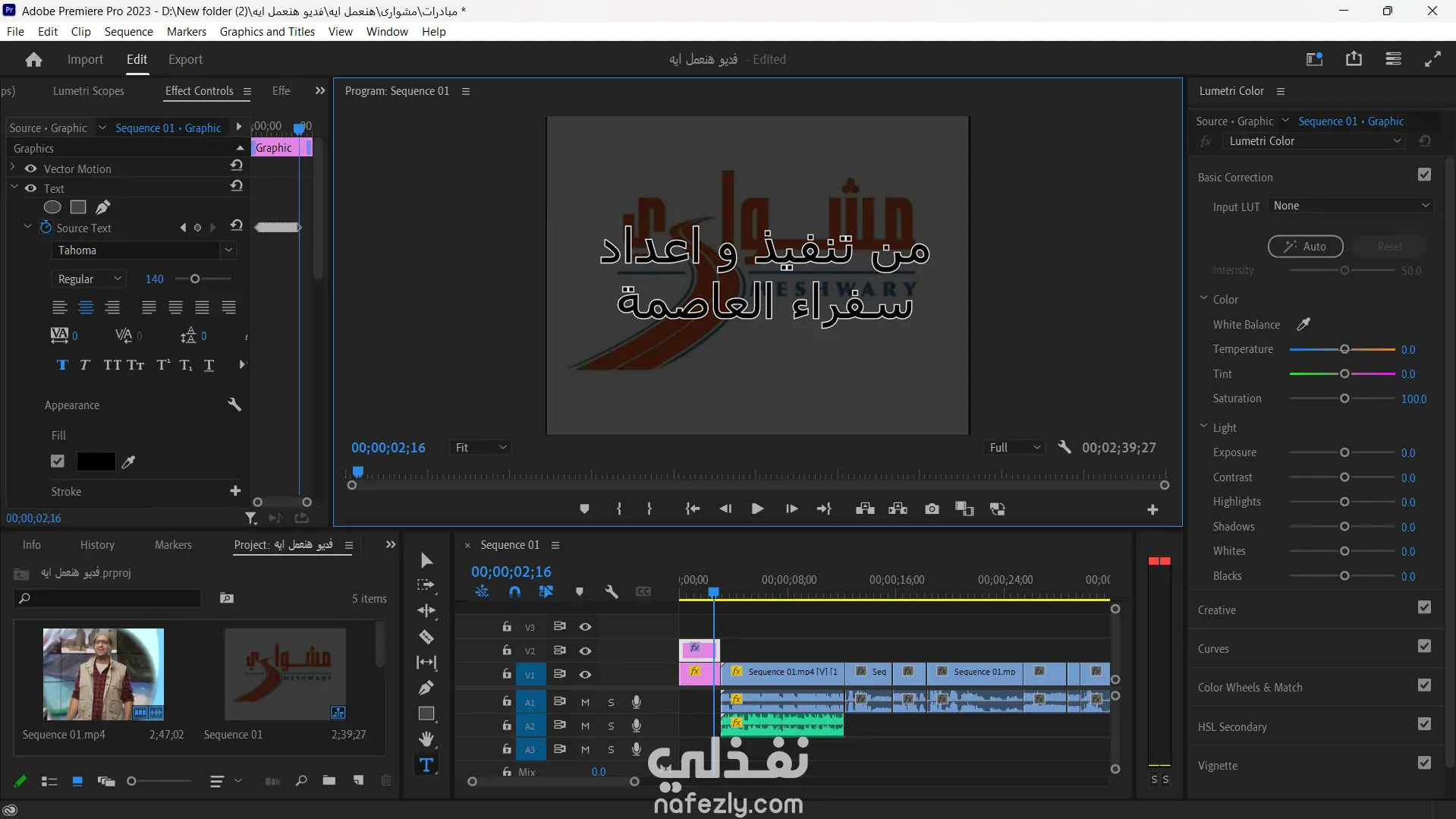Create ellipse mask under Text
The height and width of the screenshot is (819, 1456).
tap(52, 207)
